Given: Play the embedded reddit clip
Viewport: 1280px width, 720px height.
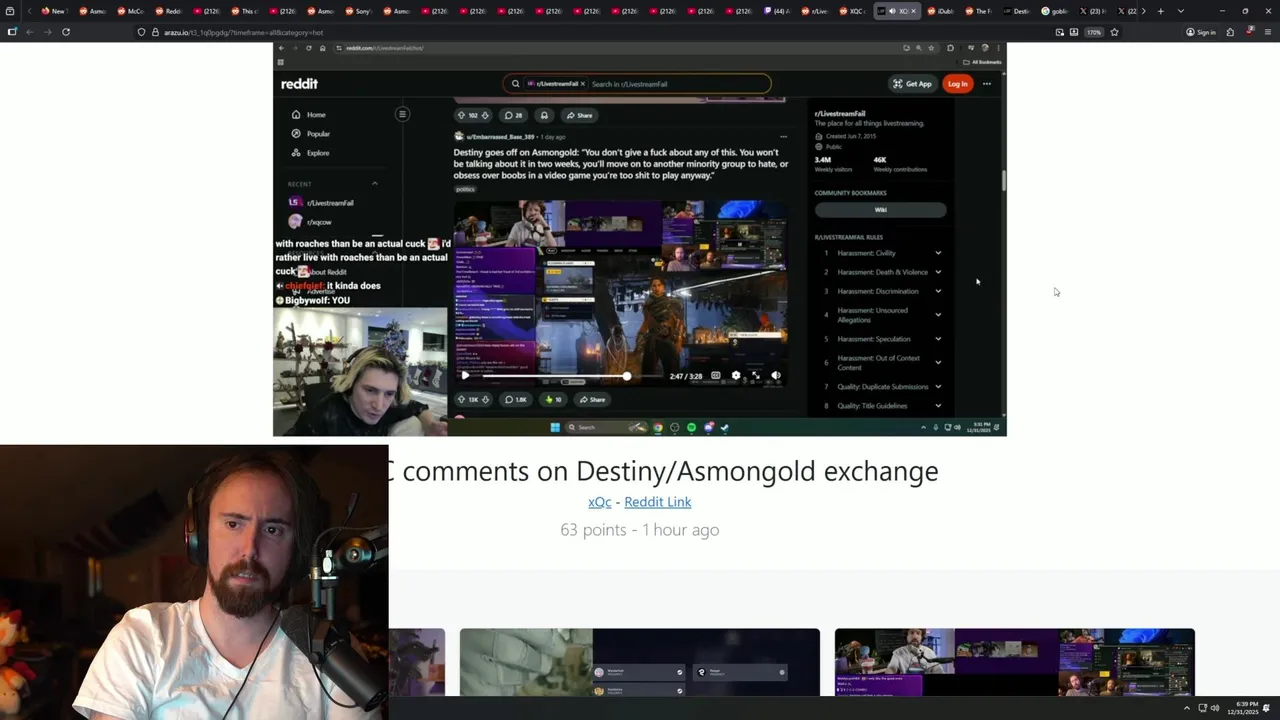Looking at the screenshot, I should coord(465,376).
